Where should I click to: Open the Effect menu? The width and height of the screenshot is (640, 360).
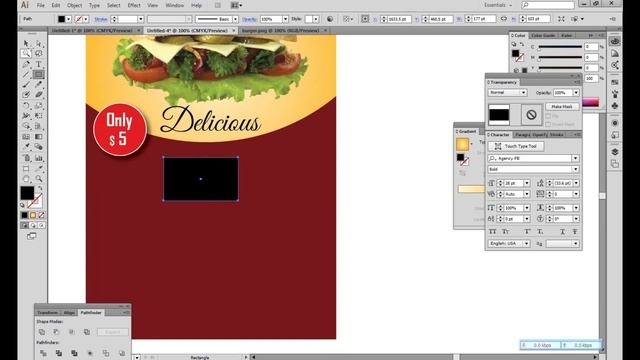point(134,5)
